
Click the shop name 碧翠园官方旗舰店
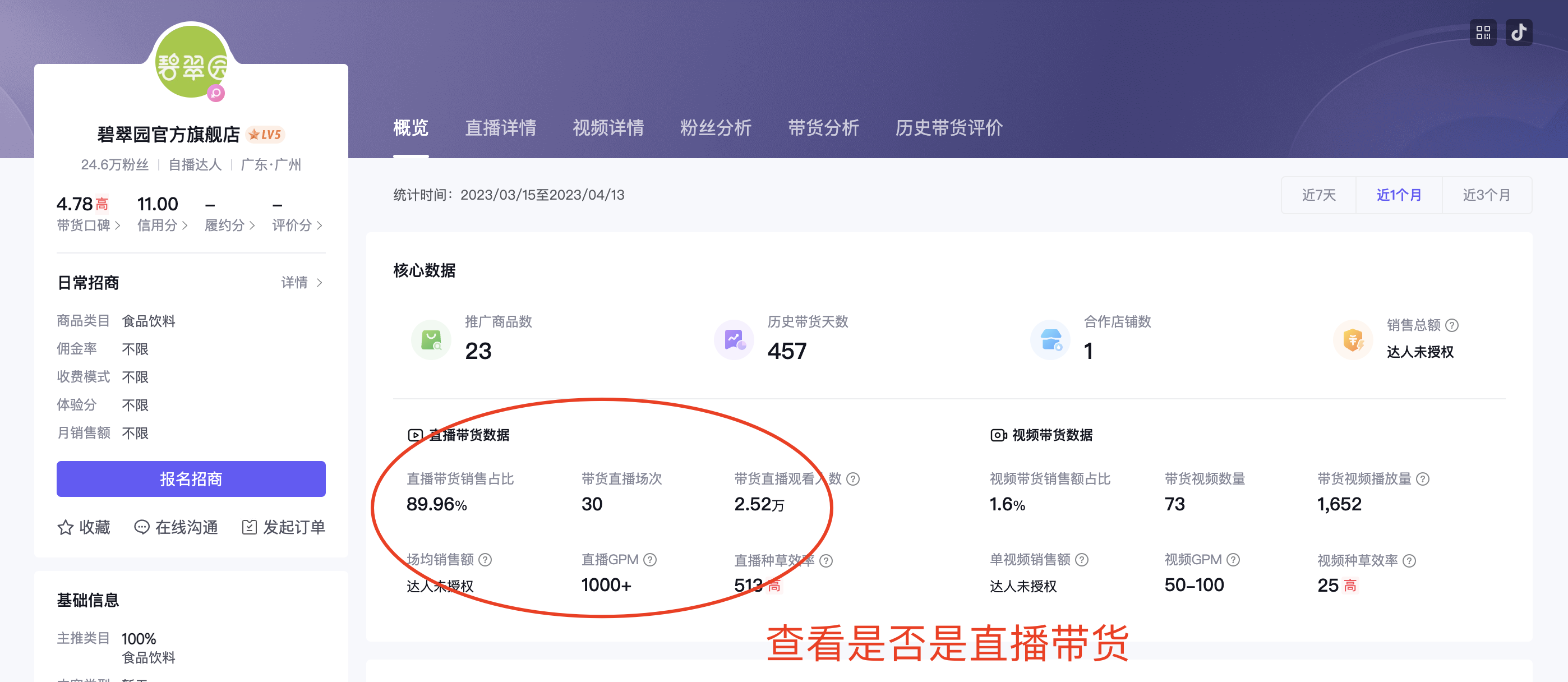point(169,135)
